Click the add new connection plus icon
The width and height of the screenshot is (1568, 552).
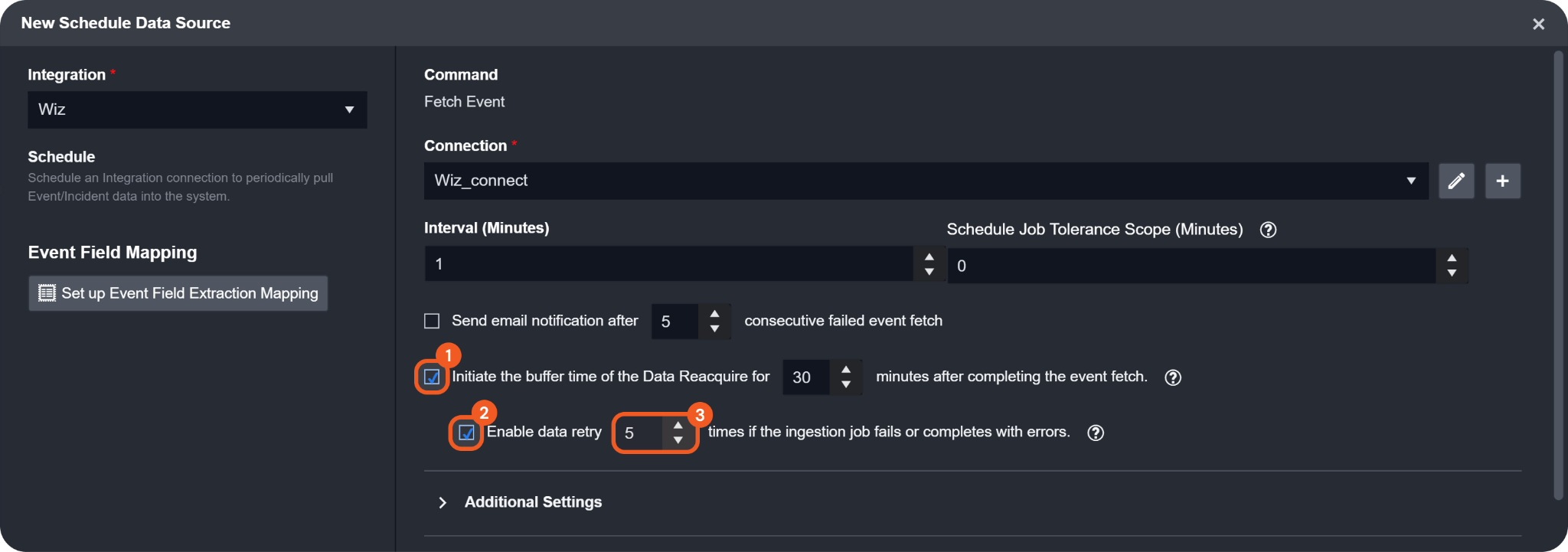click(x=1502, y=181)
